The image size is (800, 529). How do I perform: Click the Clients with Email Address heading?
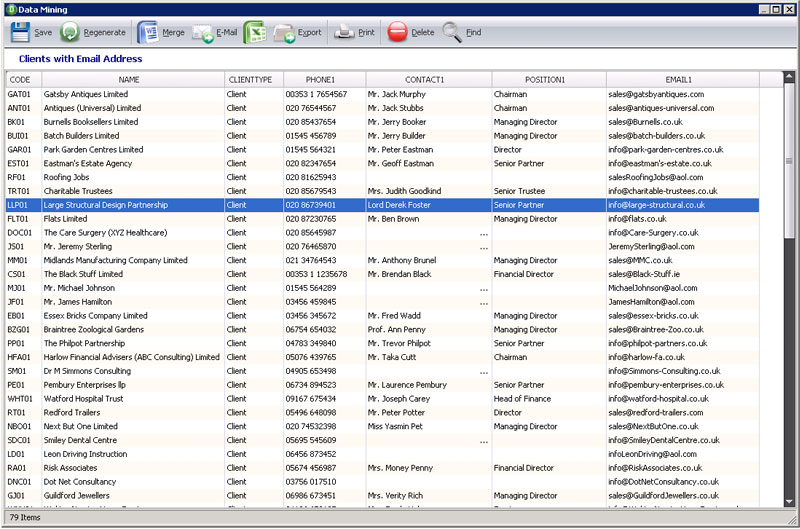click(81, 59)
